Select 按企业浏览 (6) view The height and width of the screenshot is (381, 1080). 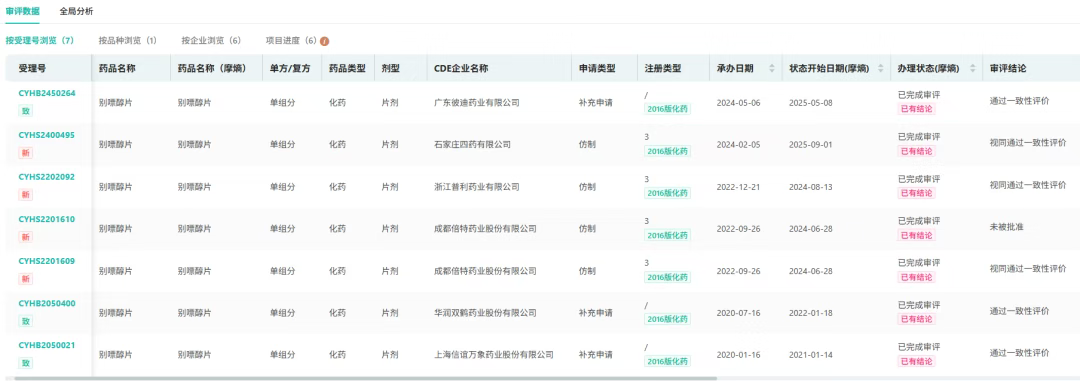[211, 41]
